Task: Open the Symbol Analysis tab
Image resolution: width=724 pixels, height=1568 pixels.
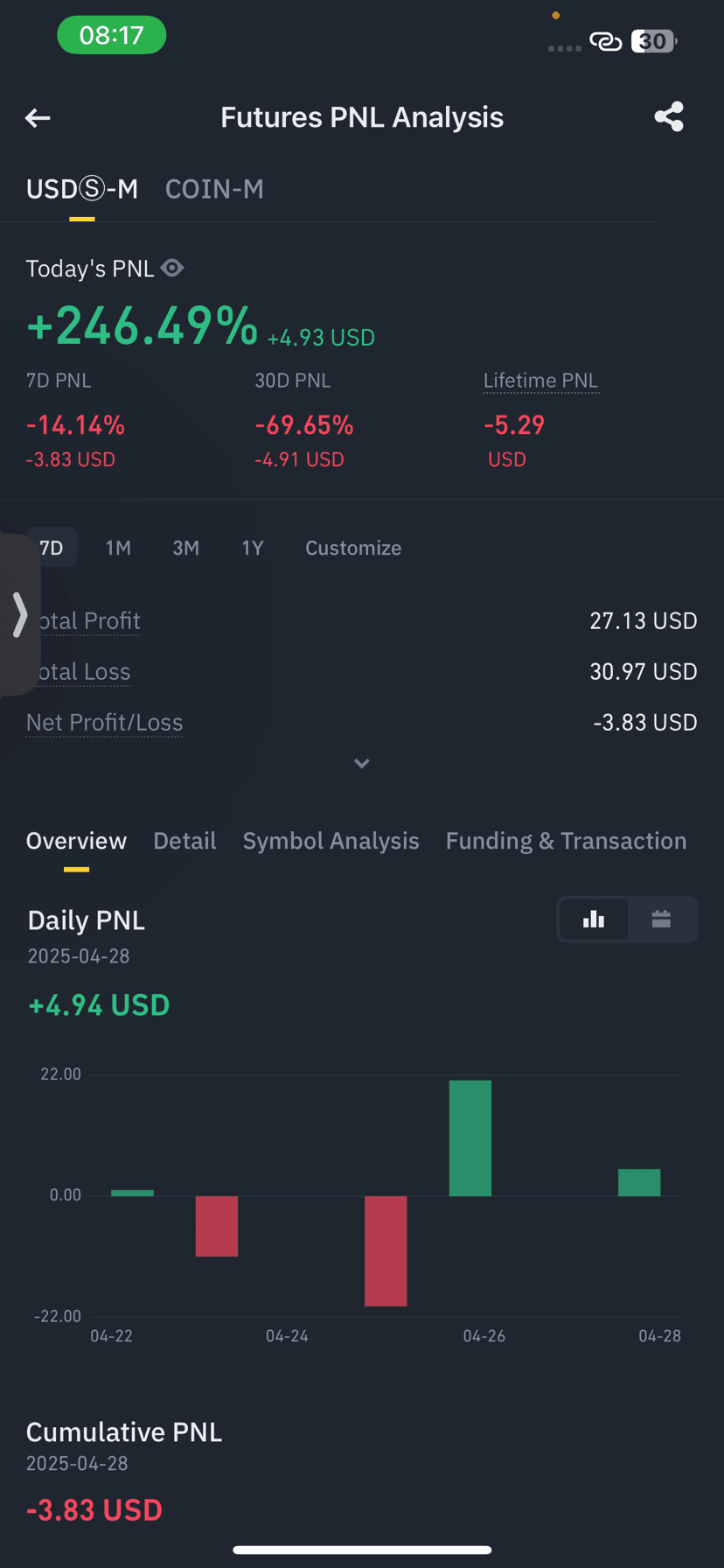Action: click(331, 841)
